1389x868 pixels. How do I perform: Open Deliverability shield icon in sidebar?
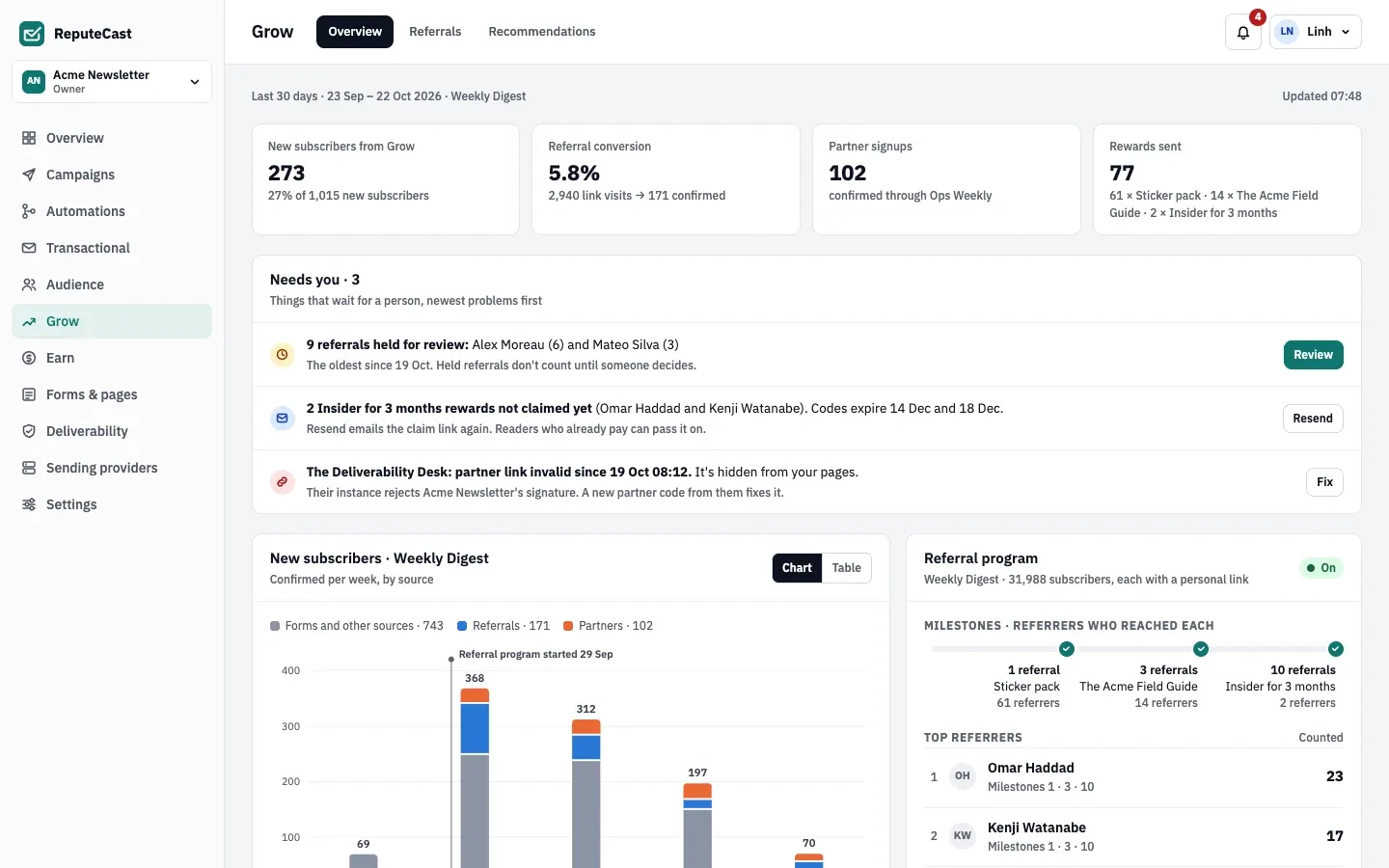(x=29, y=431)
